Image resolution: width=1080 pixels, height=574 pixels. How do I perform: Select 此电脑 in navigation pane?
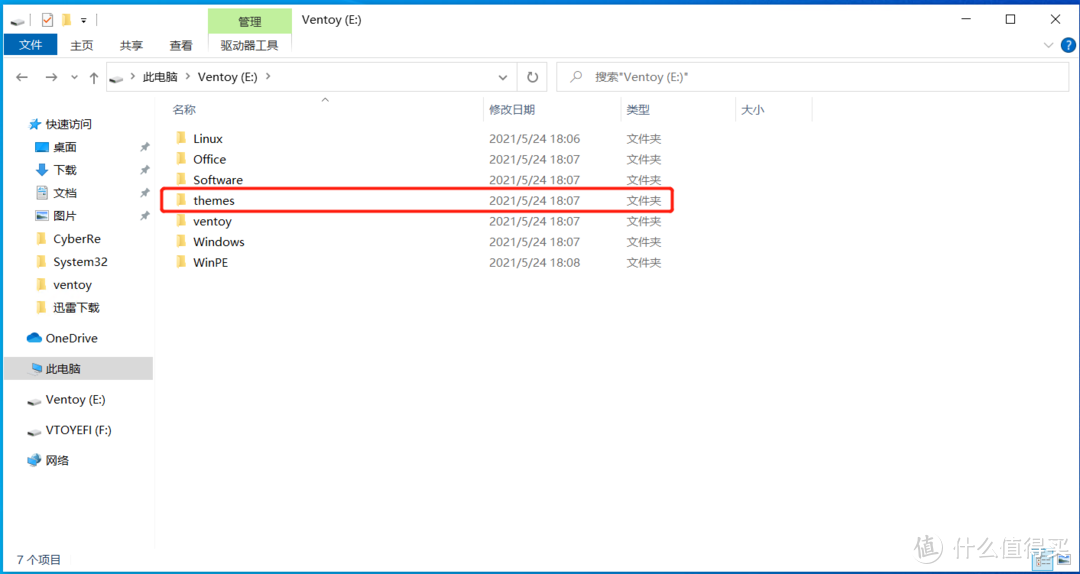point(79,369)
